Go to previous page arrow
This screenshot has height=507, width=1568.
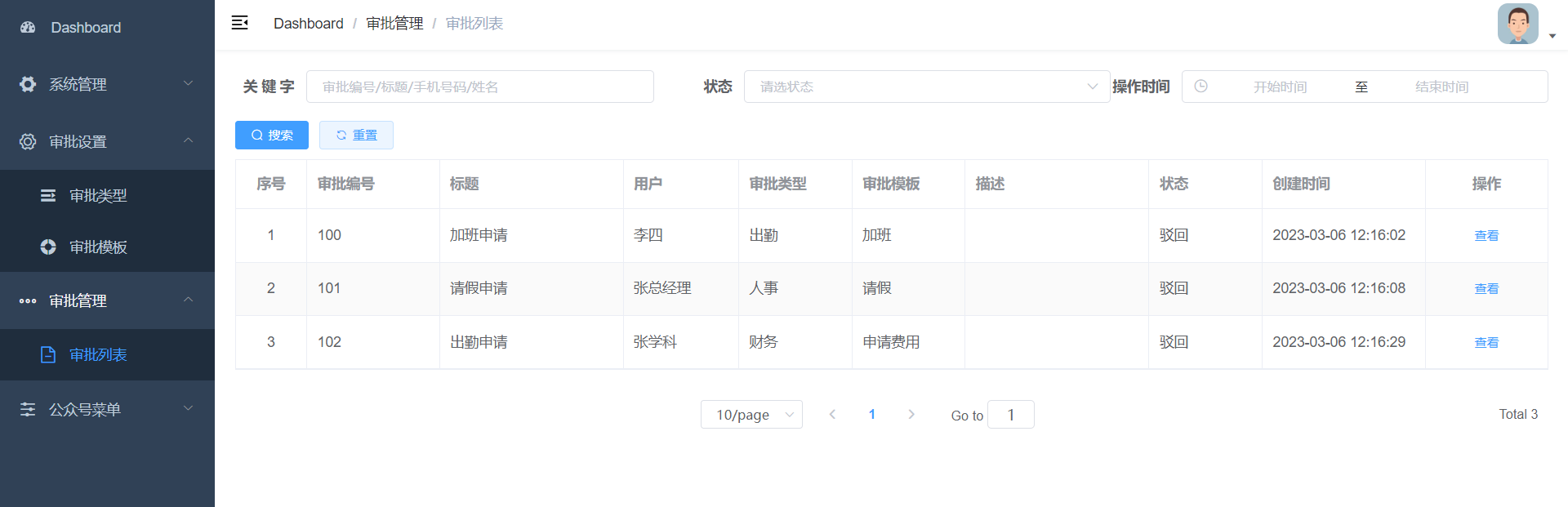coord(832,415)
